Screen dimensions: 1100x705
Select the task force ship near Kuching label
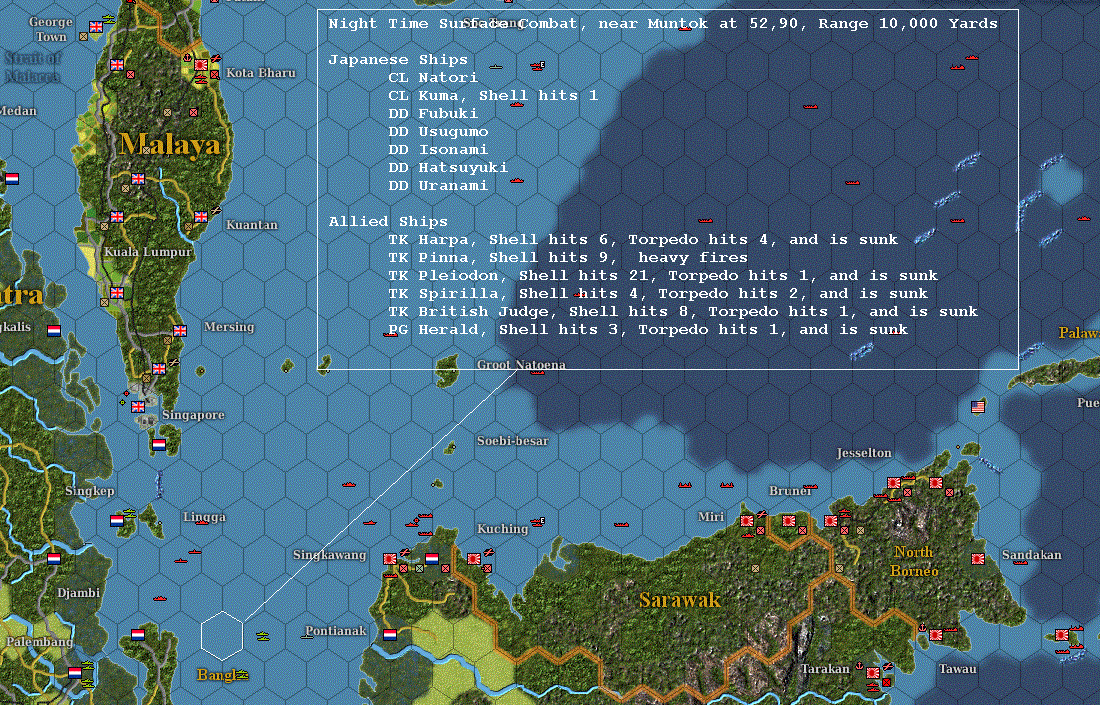pos(537,521)
